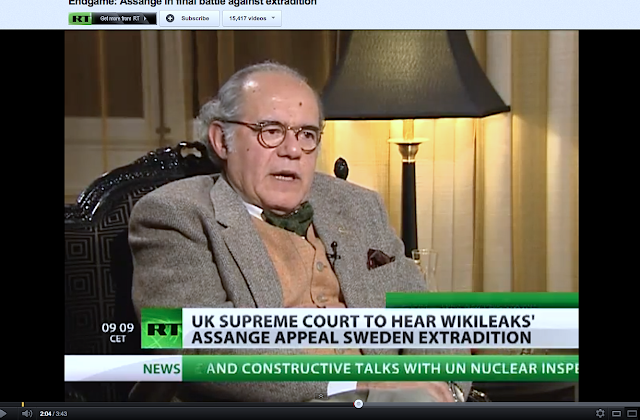Click the RT watermark in the video
This screenshot has width=640, height=420.
[x=162, y=328]
